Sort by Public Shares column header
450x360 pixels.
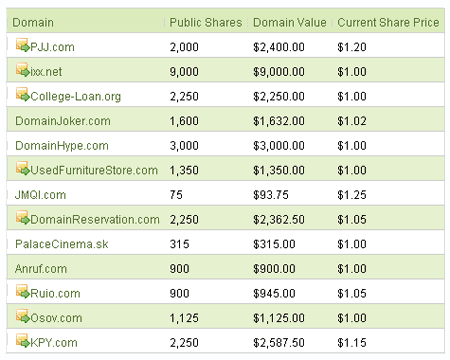point(206,23)
